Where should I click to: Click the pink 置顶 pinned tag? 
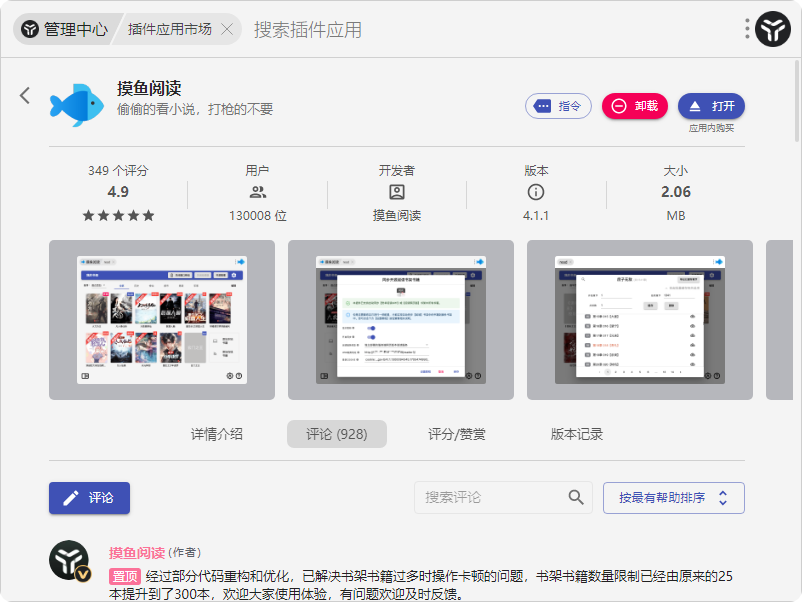[x=125, y=576]
